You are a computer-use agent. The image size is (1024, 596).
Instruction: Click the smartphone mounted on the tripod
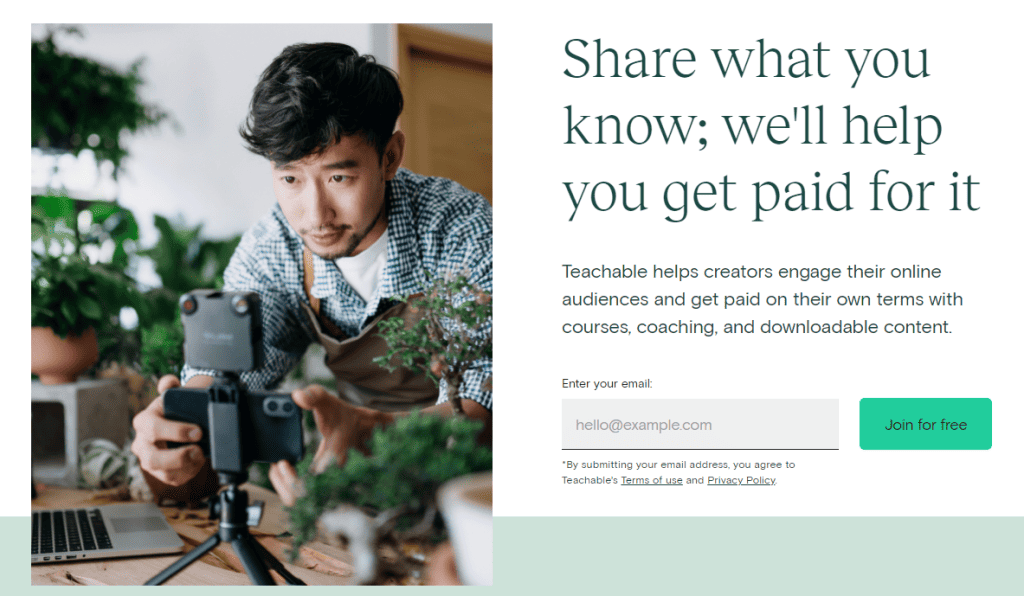tap(233, 426)
